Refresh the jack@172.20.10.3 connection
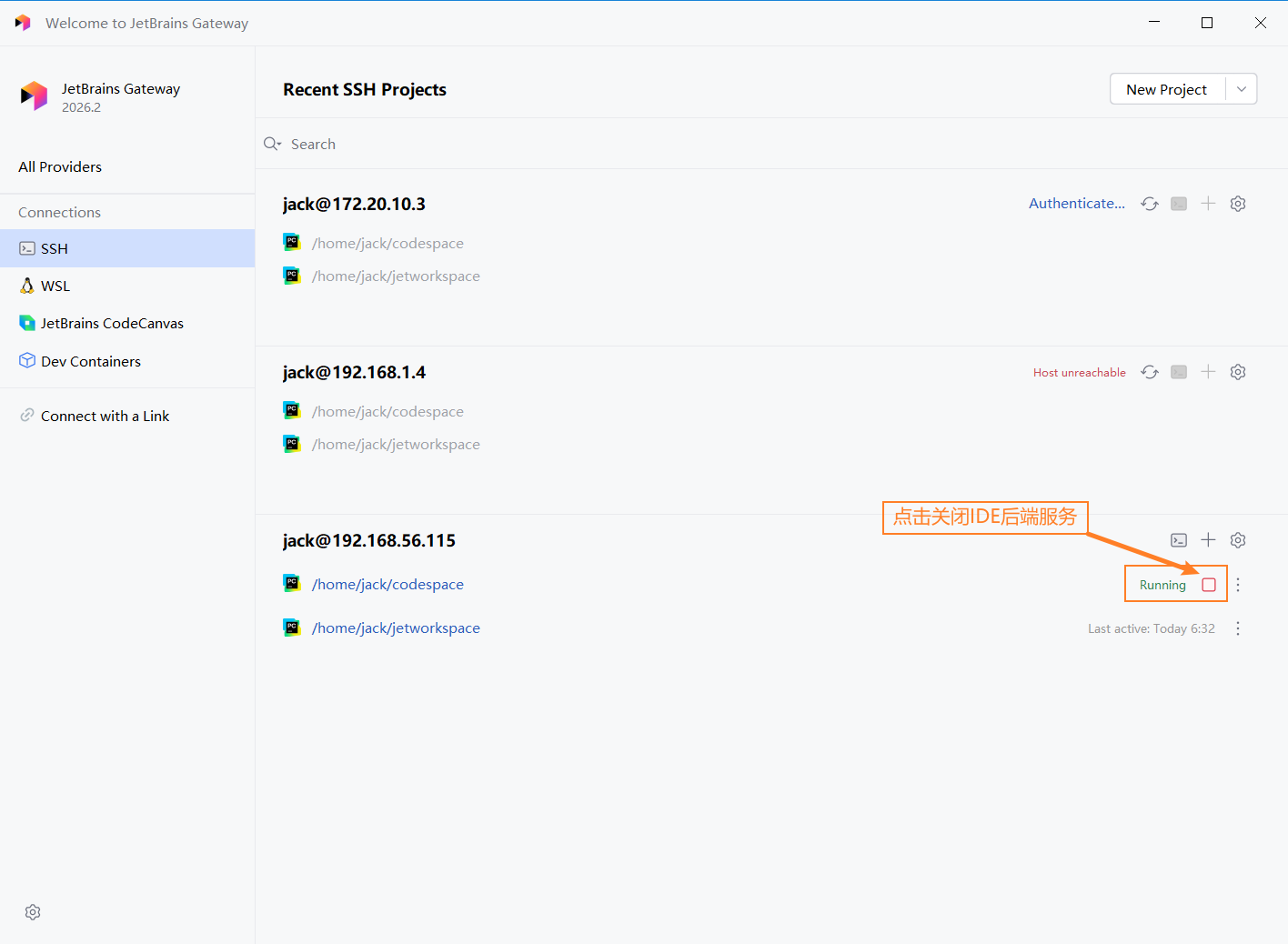This screenshot has height=944, width=1288. tap(1150, 204)
